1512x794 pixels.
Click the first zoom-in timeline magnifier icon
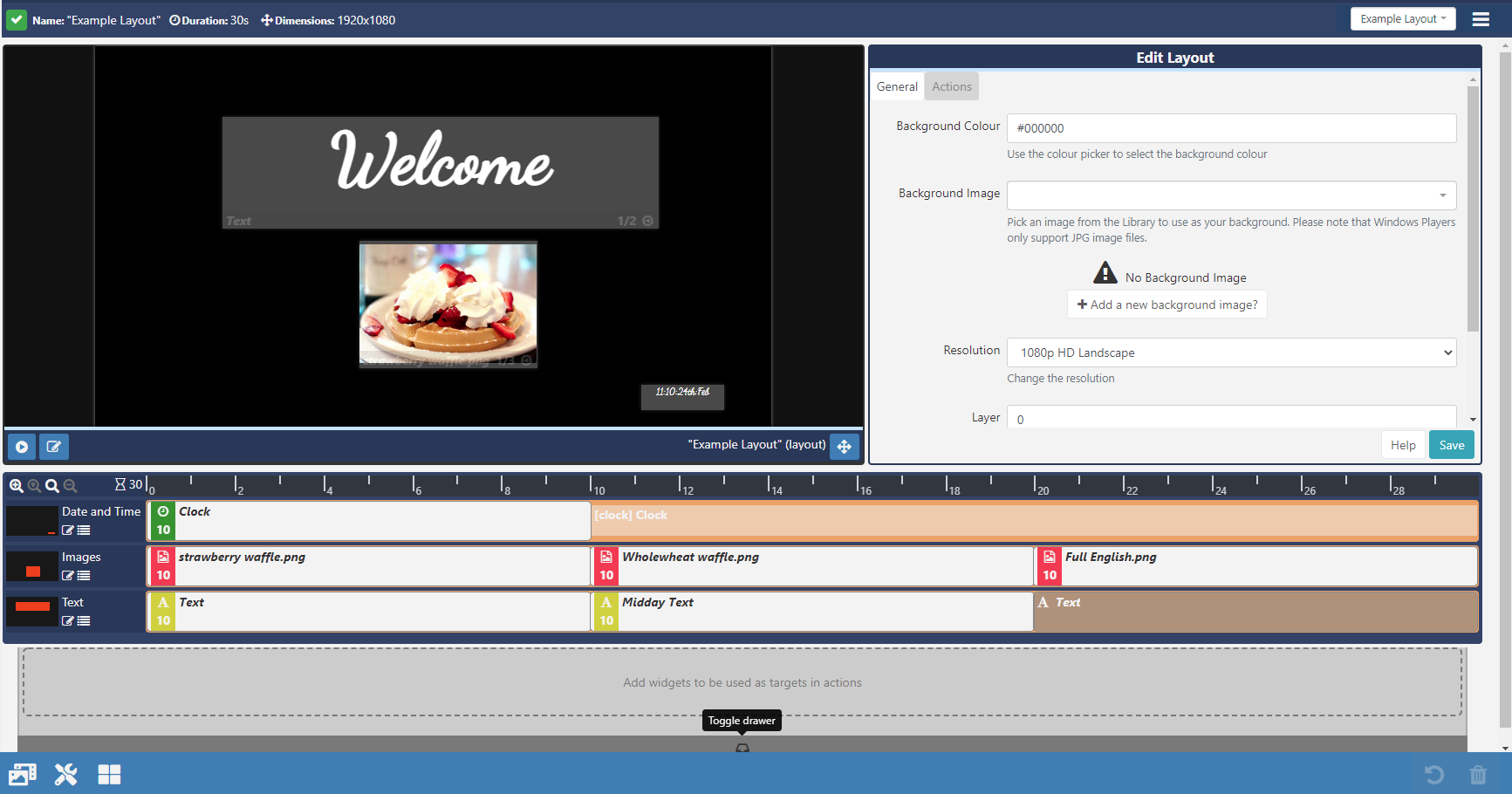pyautogui.click(x=16, y=486)
